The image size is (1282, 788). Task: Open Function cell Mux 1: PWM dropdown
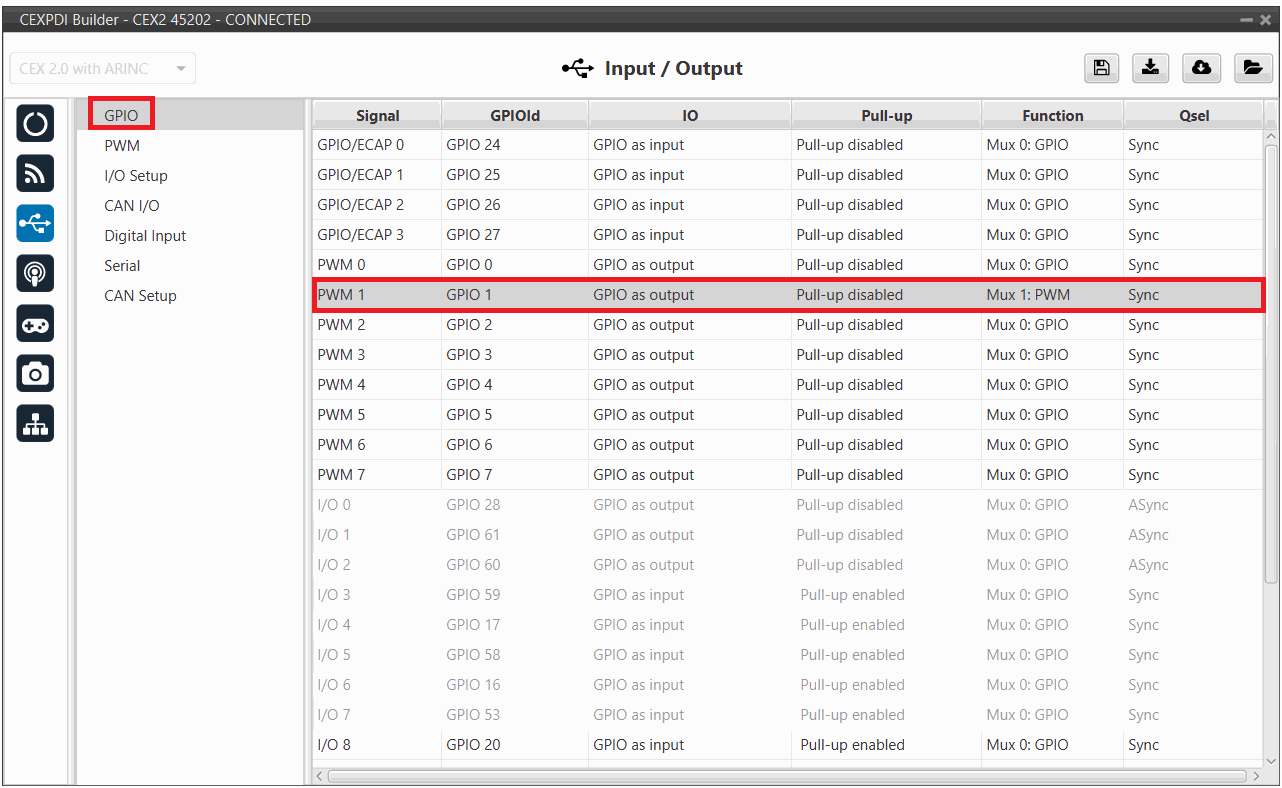(x=1051, y=295)
